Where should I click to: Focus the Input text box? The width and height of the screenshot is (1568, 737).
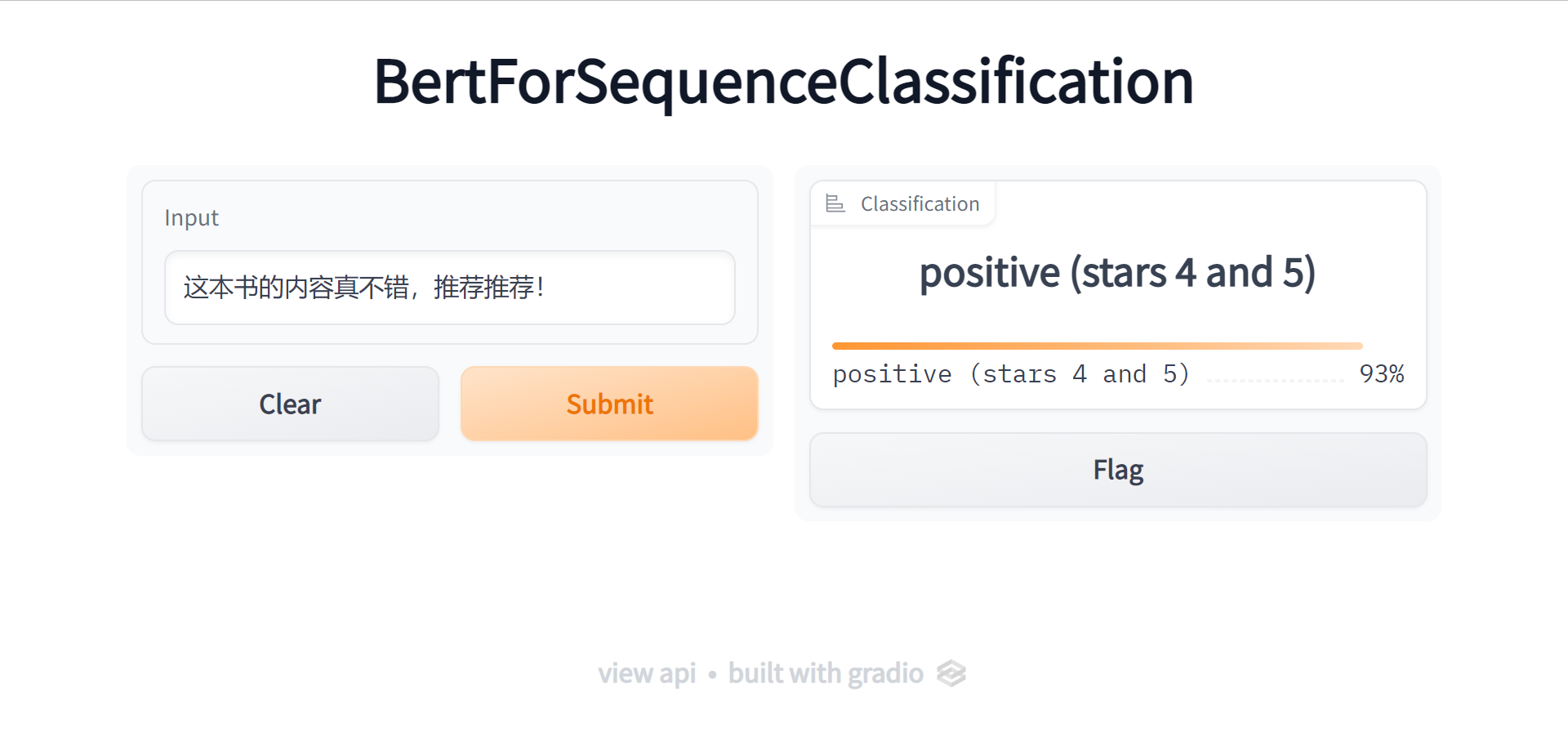click(450, 288)
